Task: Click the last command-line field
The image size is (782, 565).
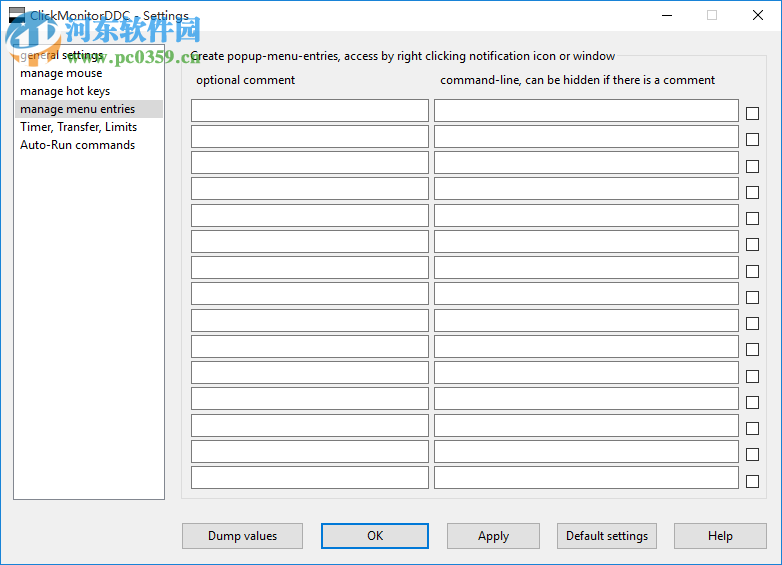Action: click(x=586, y=478)
